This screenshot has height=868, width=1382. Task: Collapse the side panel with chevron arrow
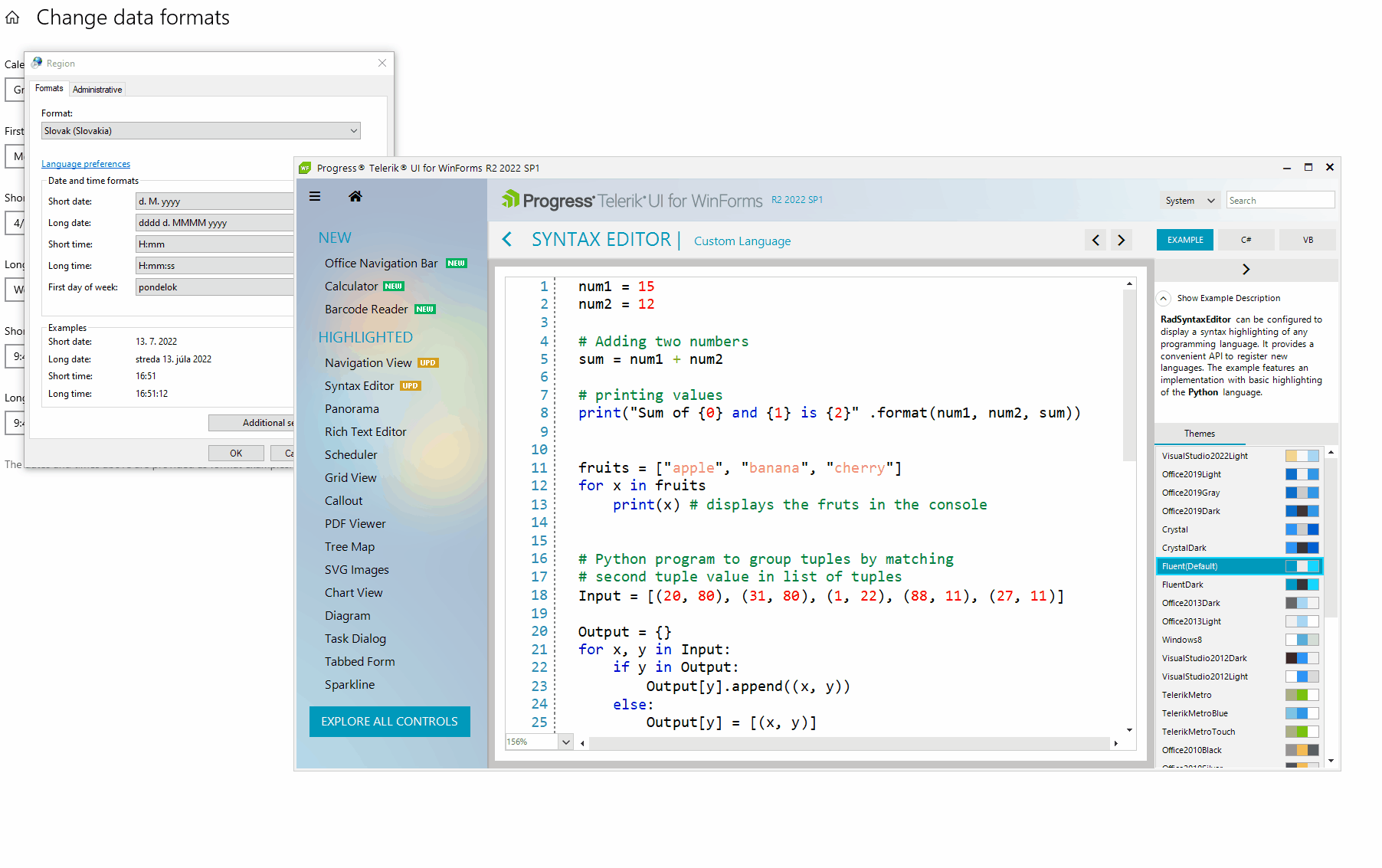click(x=1246, y=269)
